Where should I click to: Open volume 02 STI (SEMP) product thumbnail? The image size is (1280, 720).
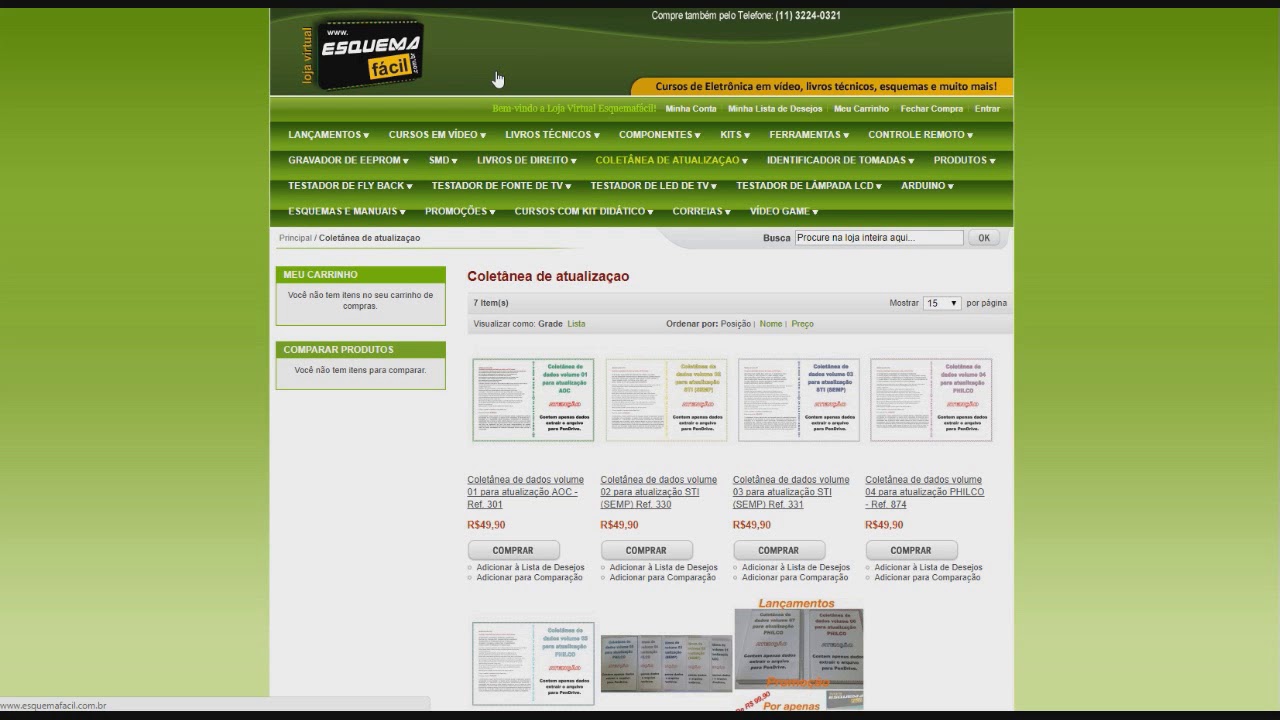tap(666, 400)
